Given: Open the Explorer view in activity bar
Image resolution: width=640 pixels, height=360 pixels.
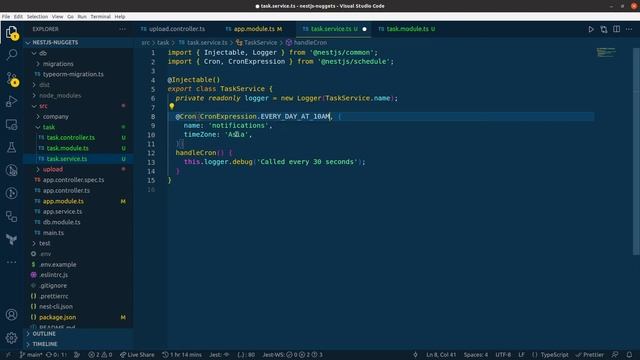Looking at the screenshot, I should pos(11,33).
